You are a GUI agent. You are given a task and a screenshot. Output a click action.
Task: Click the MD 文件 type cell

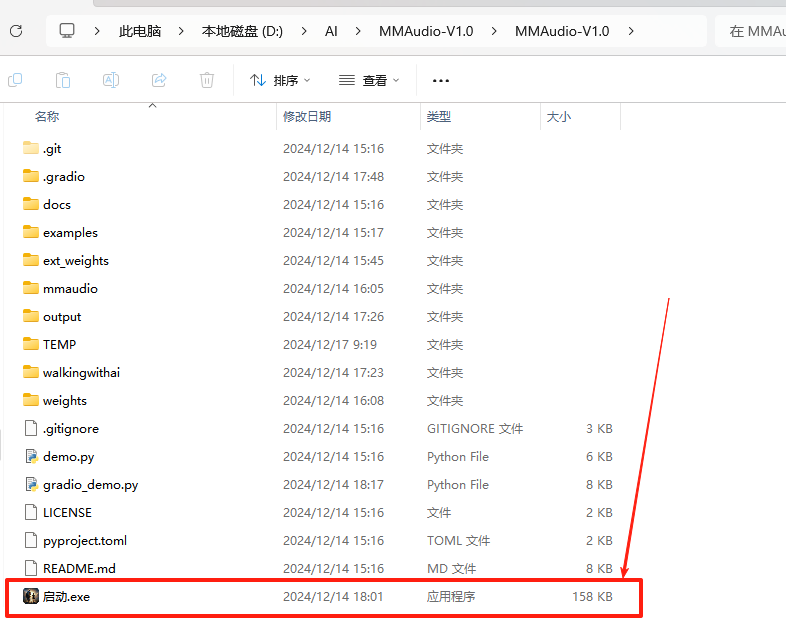click(x=451, y=569)
